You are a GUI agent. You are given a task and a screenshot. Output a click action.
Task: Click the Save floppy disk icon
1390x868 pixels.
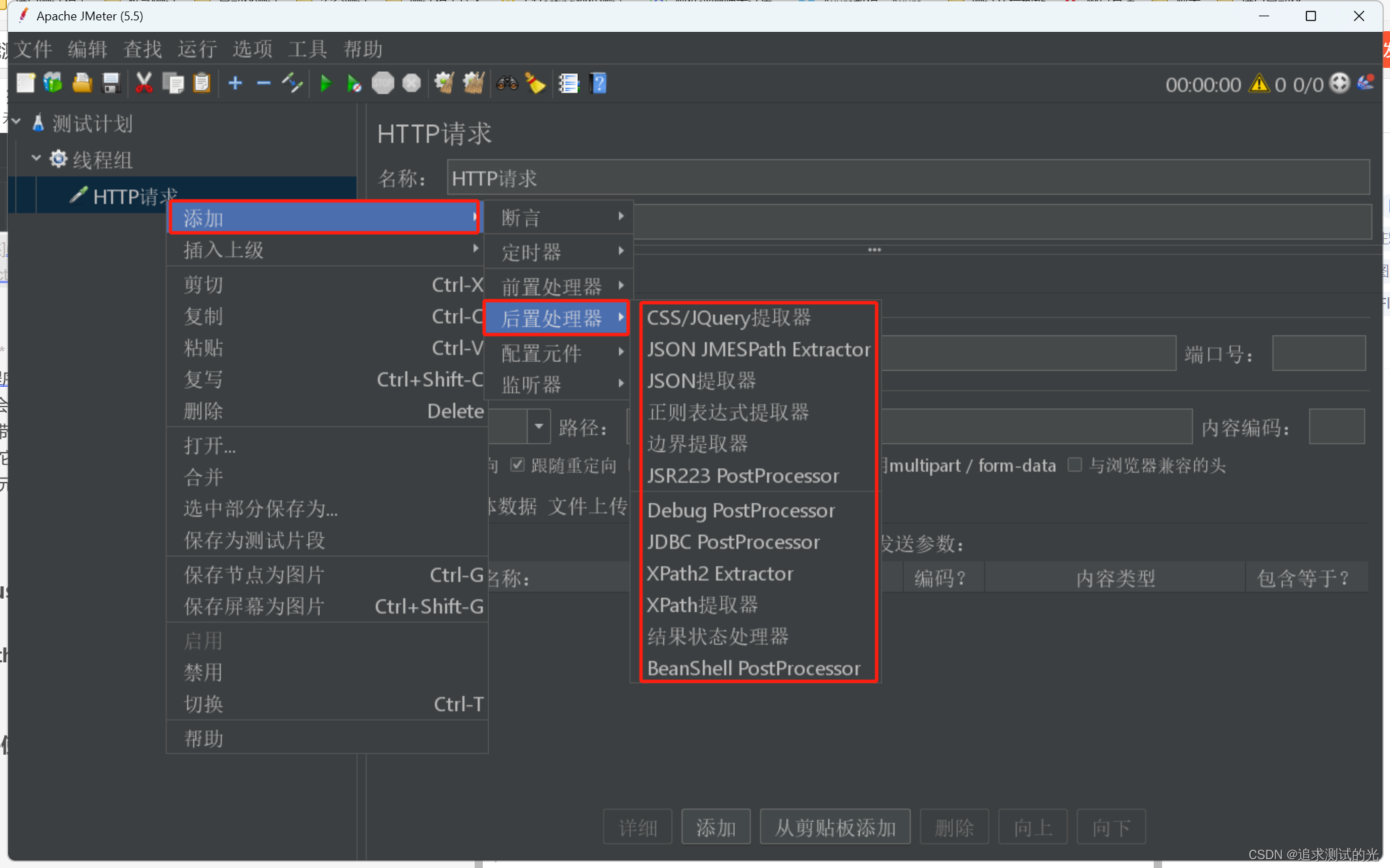[x=111, y=83]
